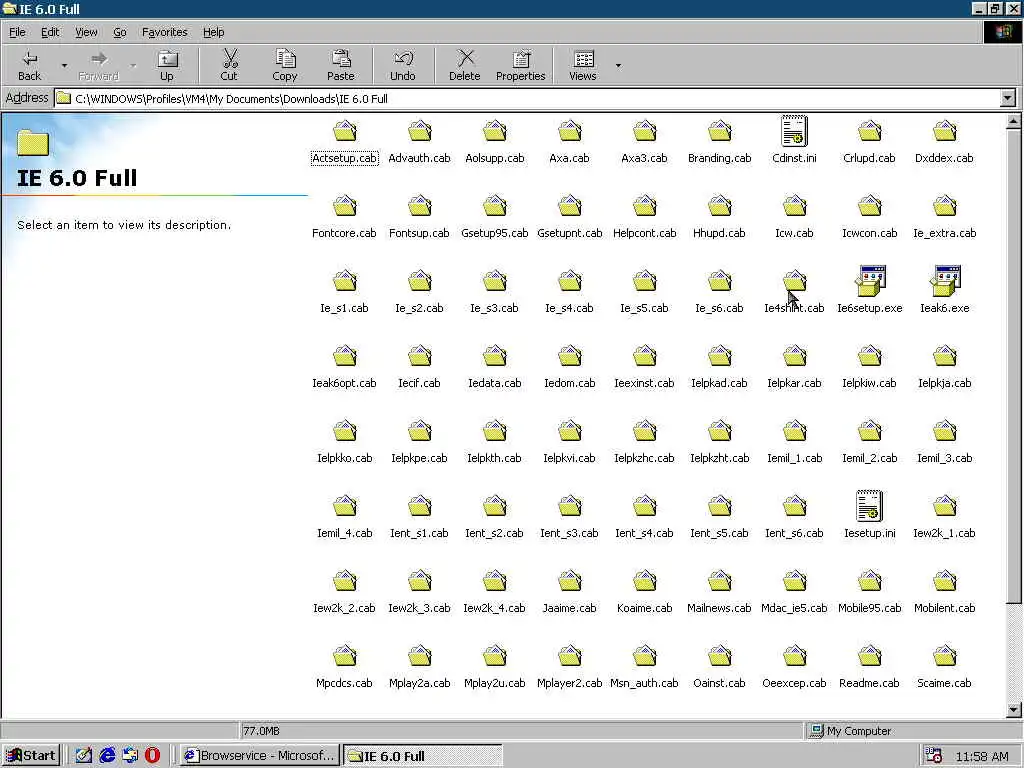Screen dimensions: 1024x768
Task: Select the Gsetup95.cab file icon
Action: coord(495,206)
